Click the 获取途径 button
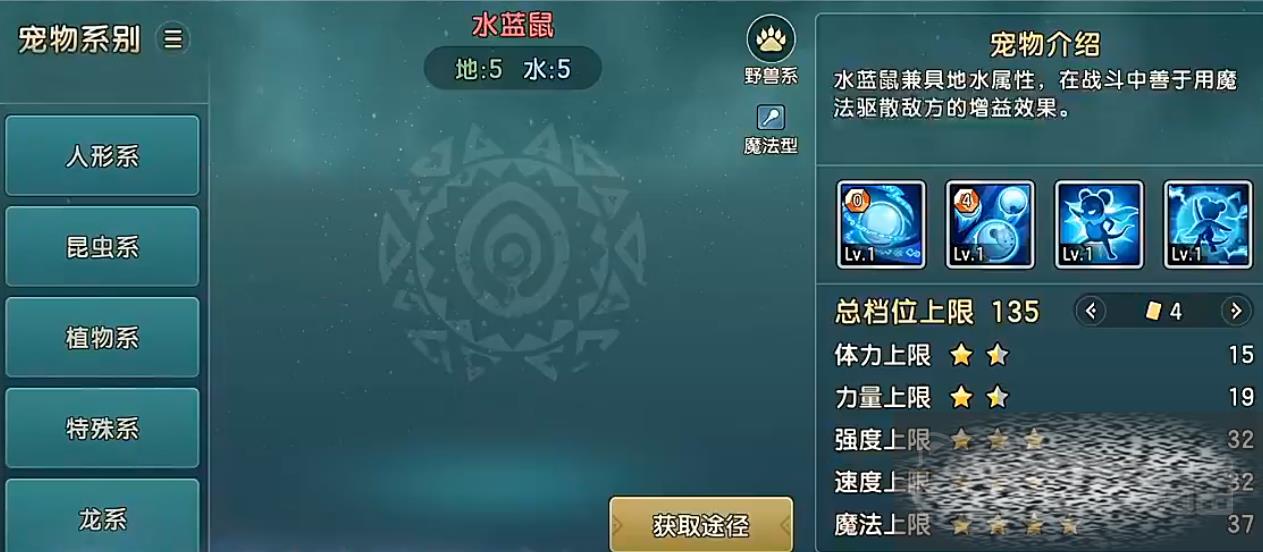The width and height of the screenshot is (1263, 552). [x=701, y=525]
